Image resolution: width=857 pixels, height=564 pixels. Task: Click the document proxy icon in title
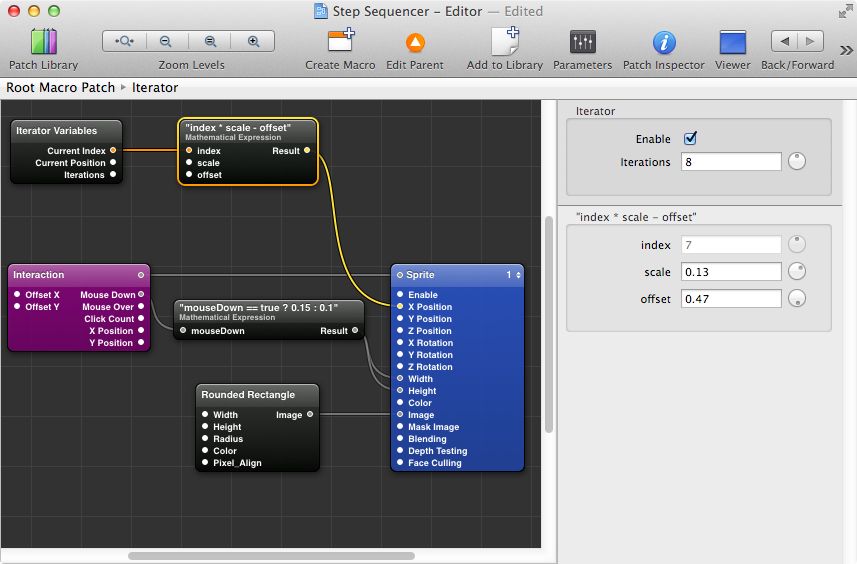(320, 11)
